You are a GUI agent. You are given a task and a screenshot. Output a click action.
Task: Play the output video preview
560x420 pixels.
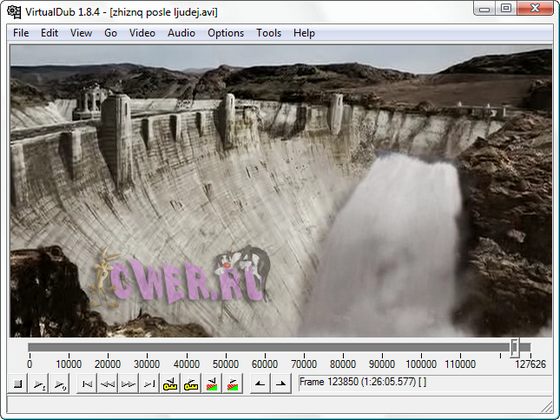(x=59, y=384)
